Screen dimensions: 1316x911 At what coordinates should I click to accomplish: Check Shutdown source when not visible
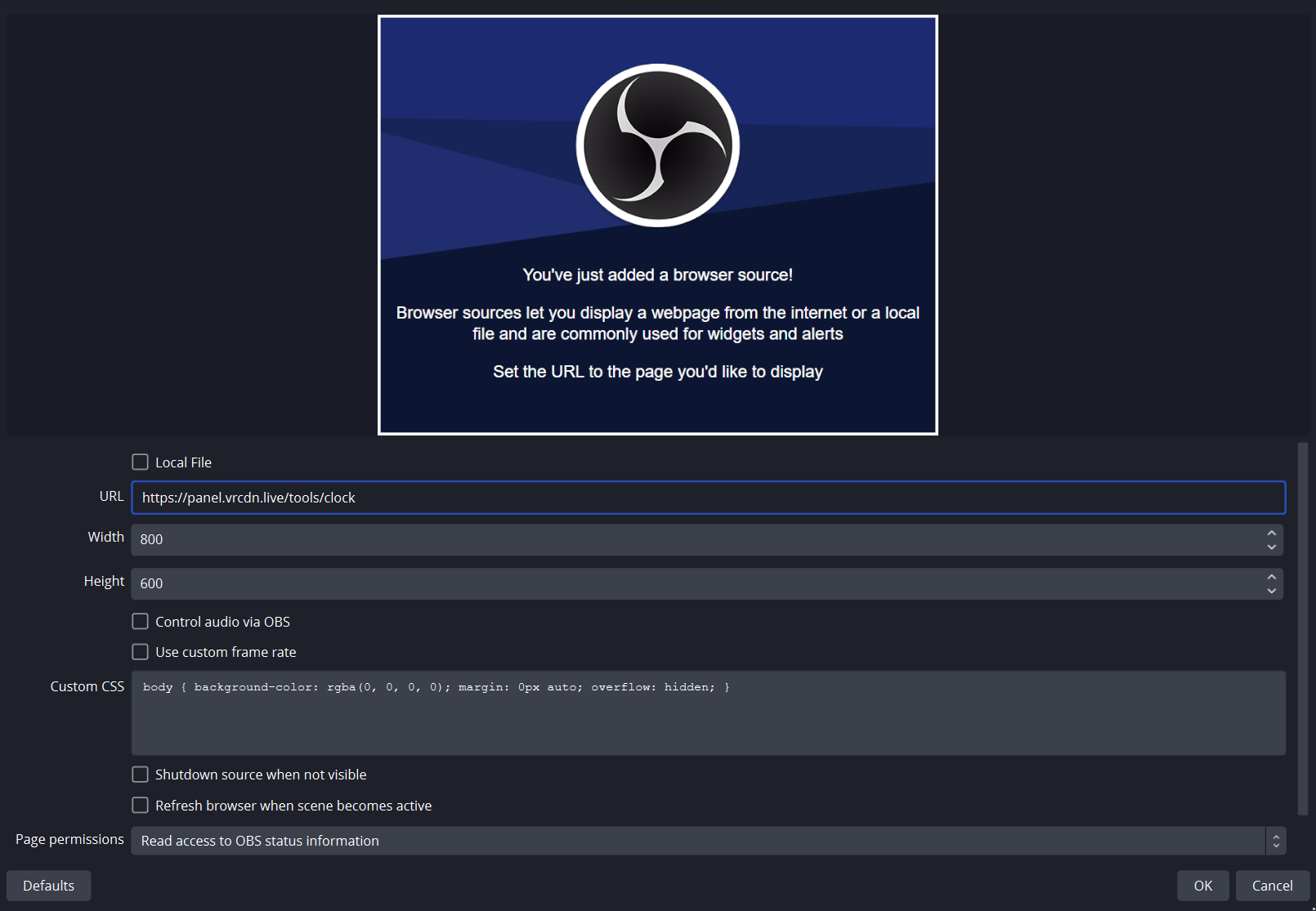pos(141,775)
